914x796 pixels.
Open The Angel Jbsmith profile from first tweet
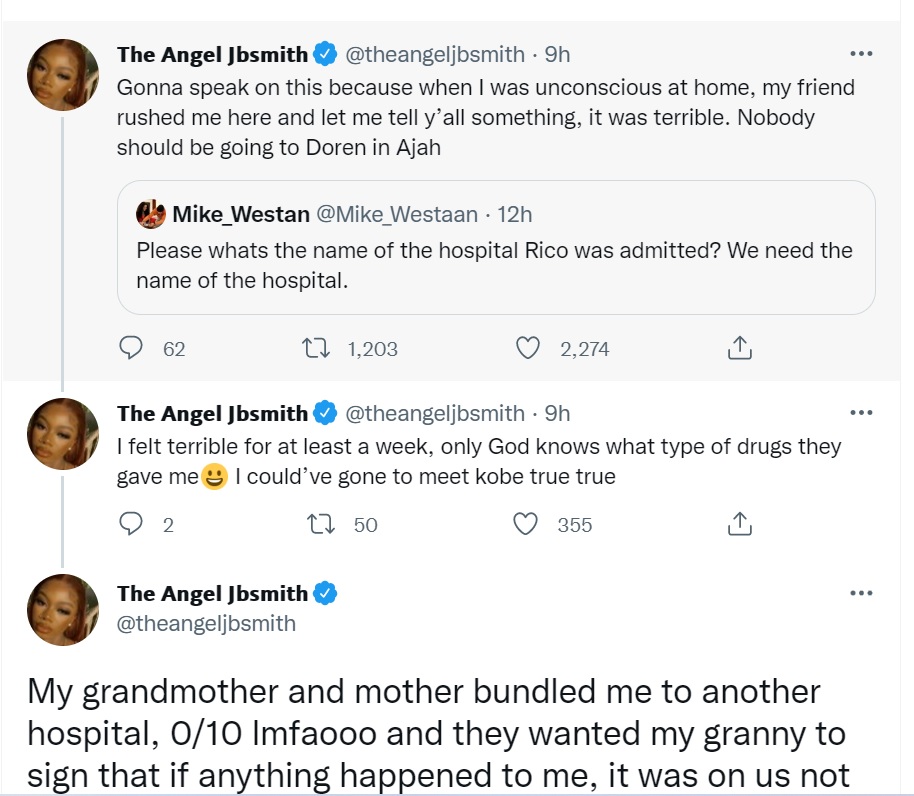pyautogui.click(x=212, y=54)
